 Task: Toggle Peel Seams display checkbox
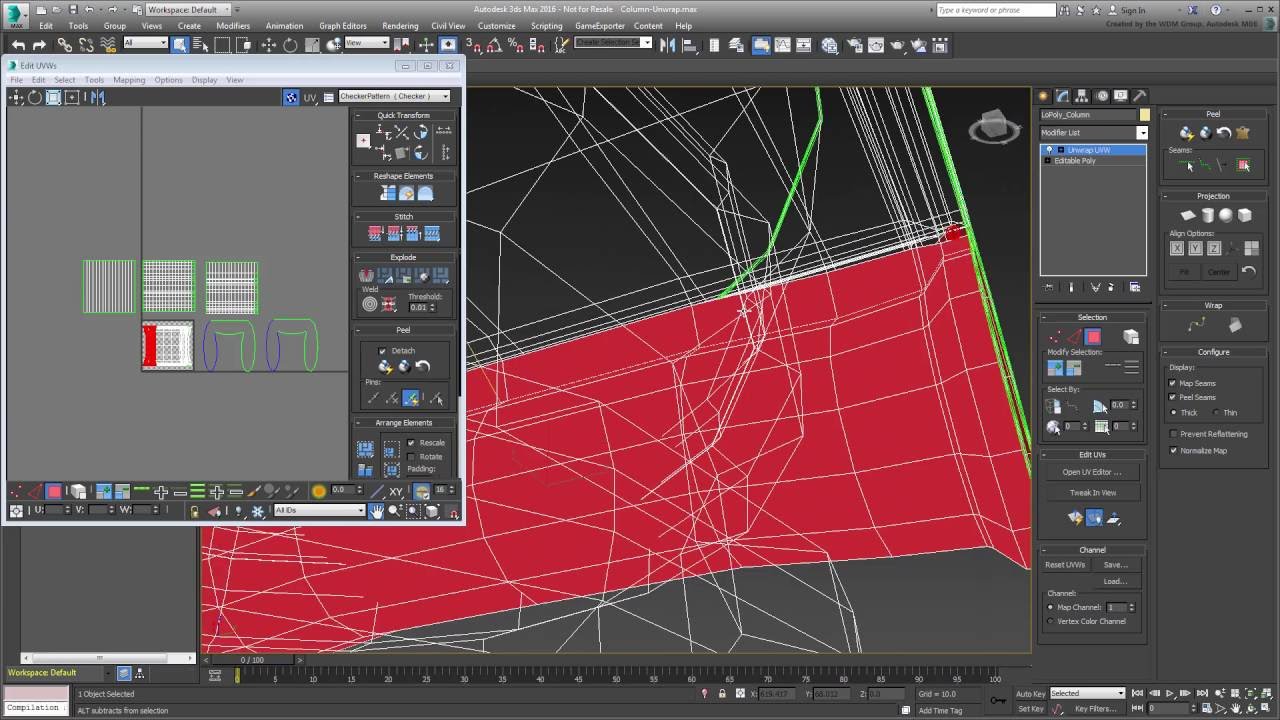1174,397
